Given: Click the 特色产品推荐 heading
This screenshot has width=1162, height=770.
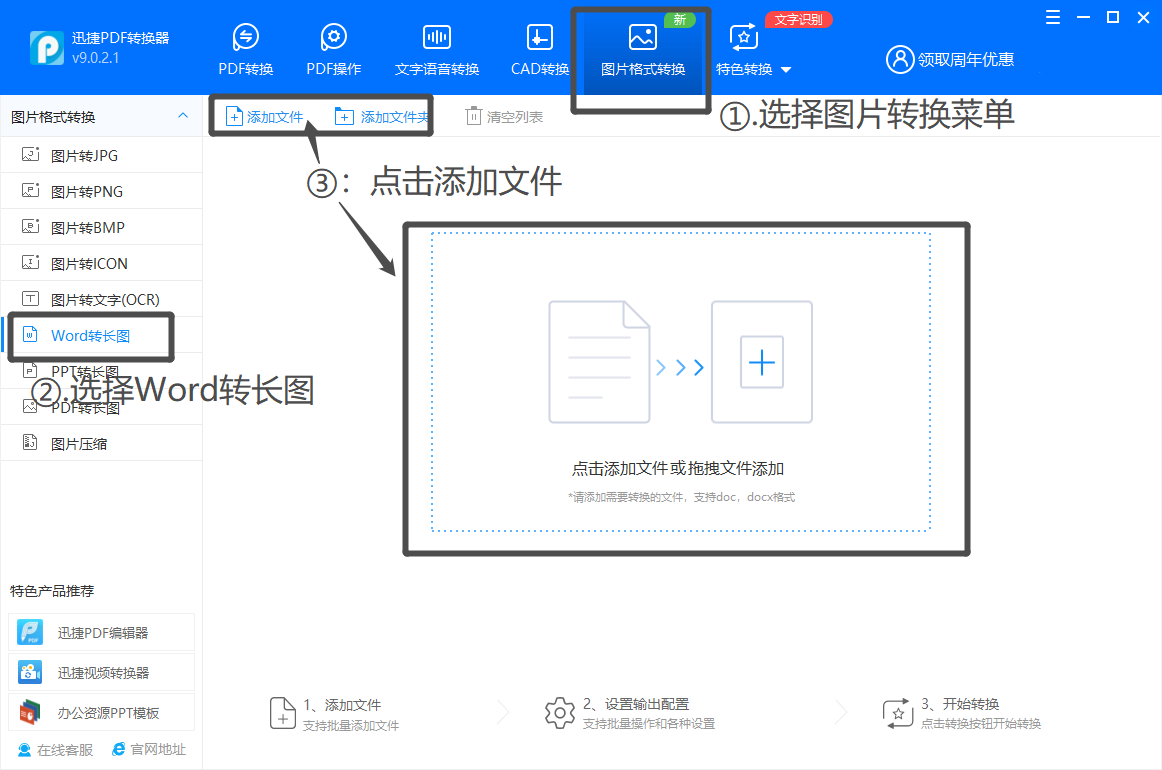Looking at the screenshot, I should pyautogui.click(x=52, y=591).
